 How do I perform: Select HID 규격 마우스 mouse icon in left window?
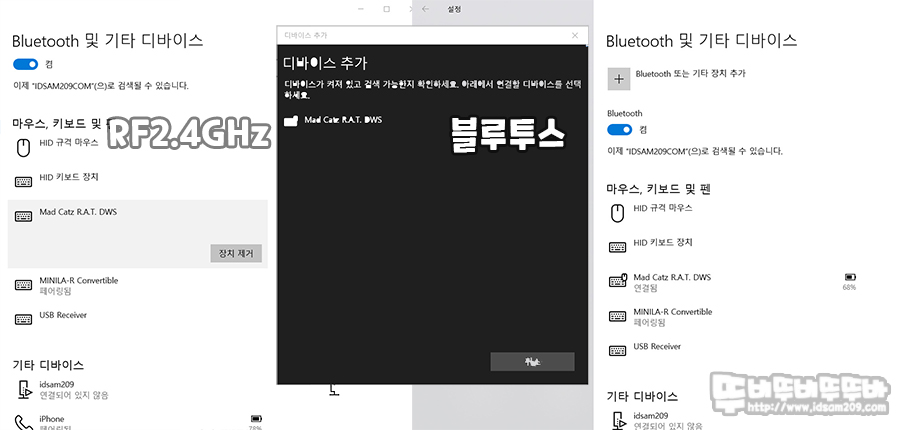(x=23, y=148)
